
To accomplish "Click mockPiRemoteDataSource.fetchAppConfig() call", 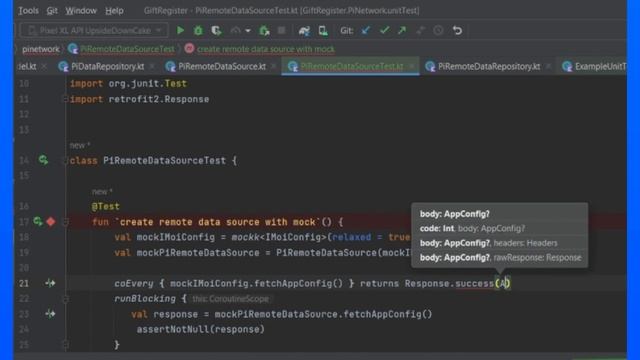I will [x=323, y=314].
